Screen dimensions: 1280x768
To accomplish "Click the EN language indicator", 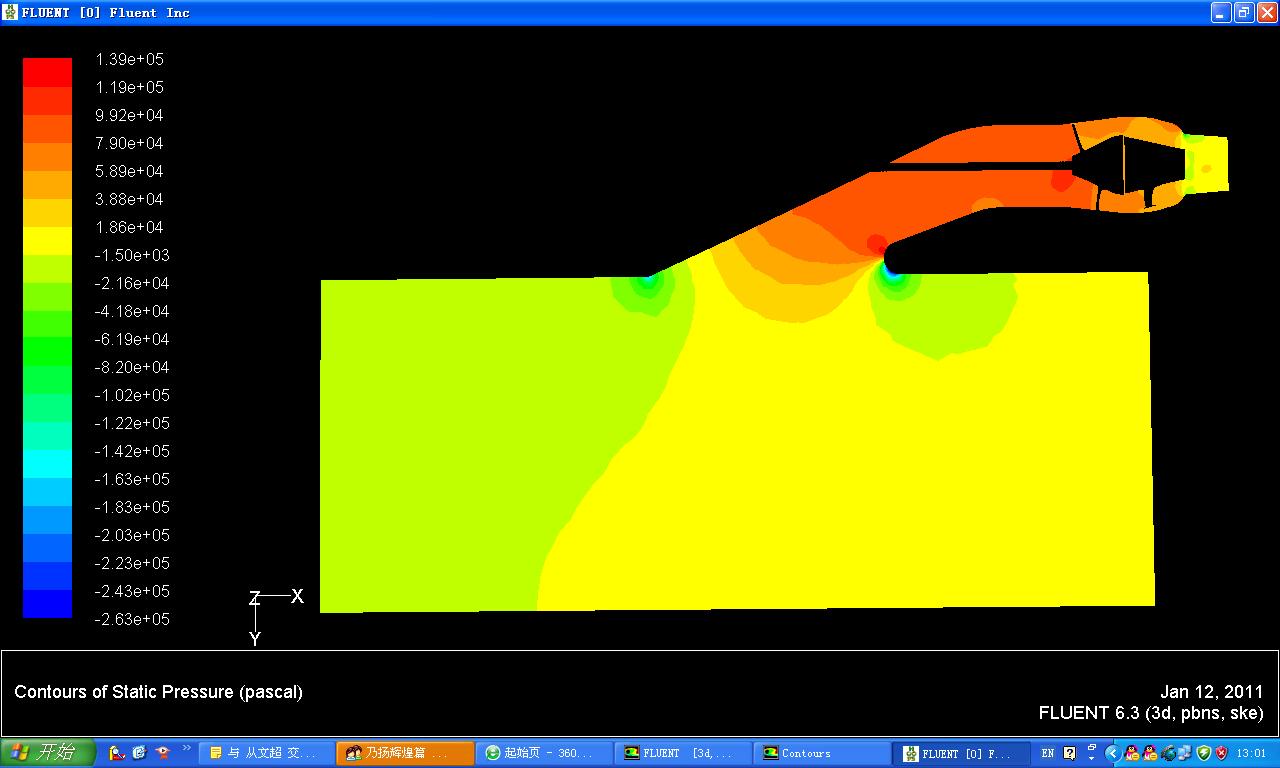I will click(x=1047, y=753).
